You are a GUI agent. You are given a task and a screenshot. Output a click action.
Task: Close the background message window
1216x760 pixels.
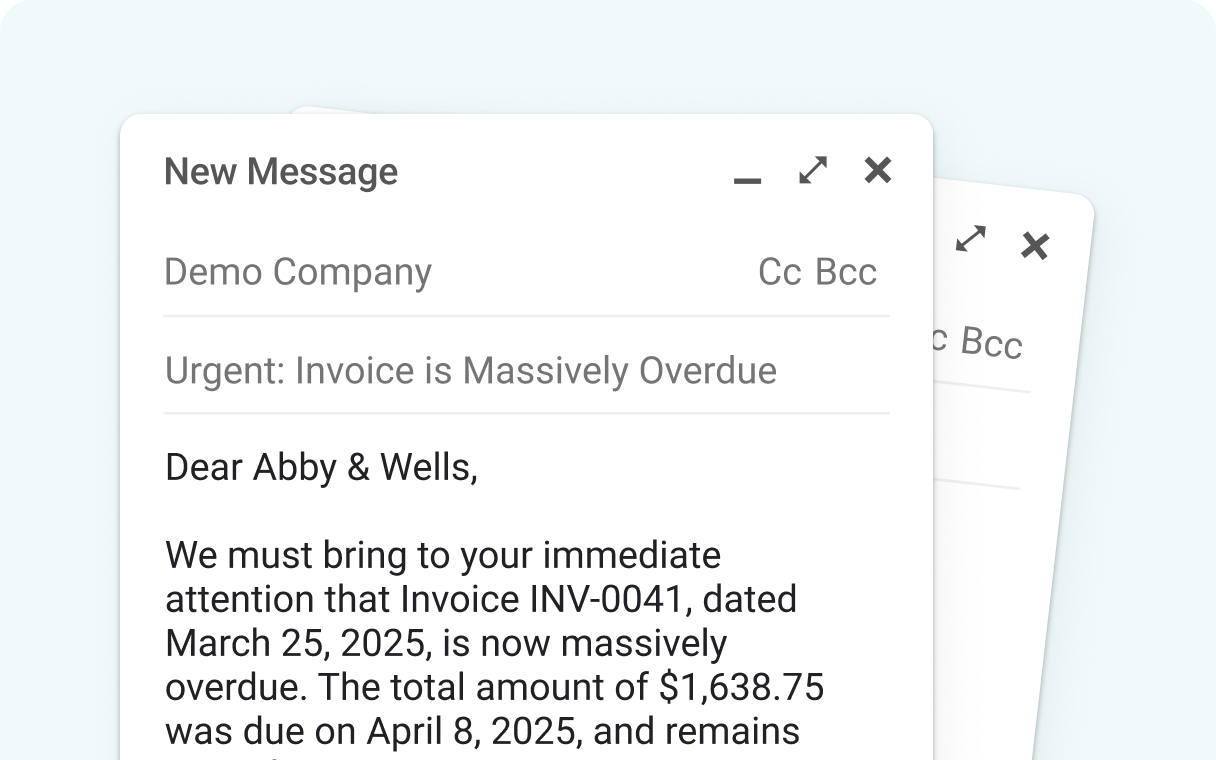1034,245
